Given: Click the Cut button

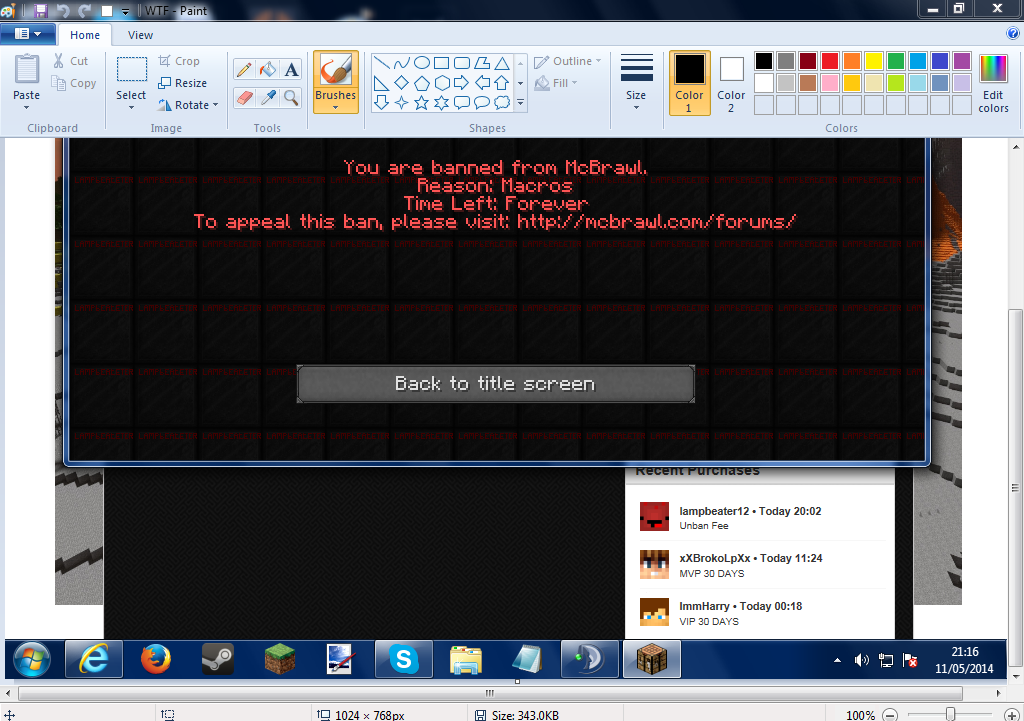Looking at the screenshot, I should (x=70, y=61).
